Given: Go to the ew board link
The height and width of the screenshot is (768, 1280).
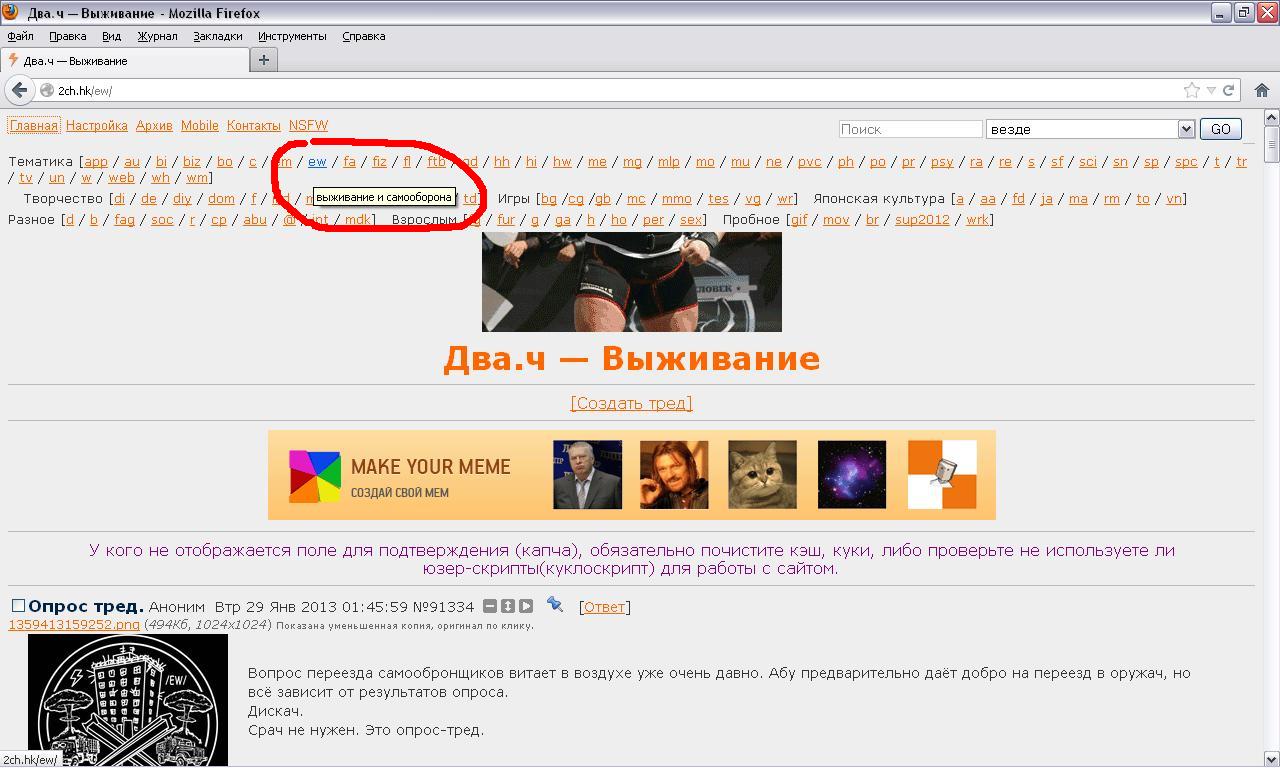Looking at the screenshot, I should [x=317, y=162].
